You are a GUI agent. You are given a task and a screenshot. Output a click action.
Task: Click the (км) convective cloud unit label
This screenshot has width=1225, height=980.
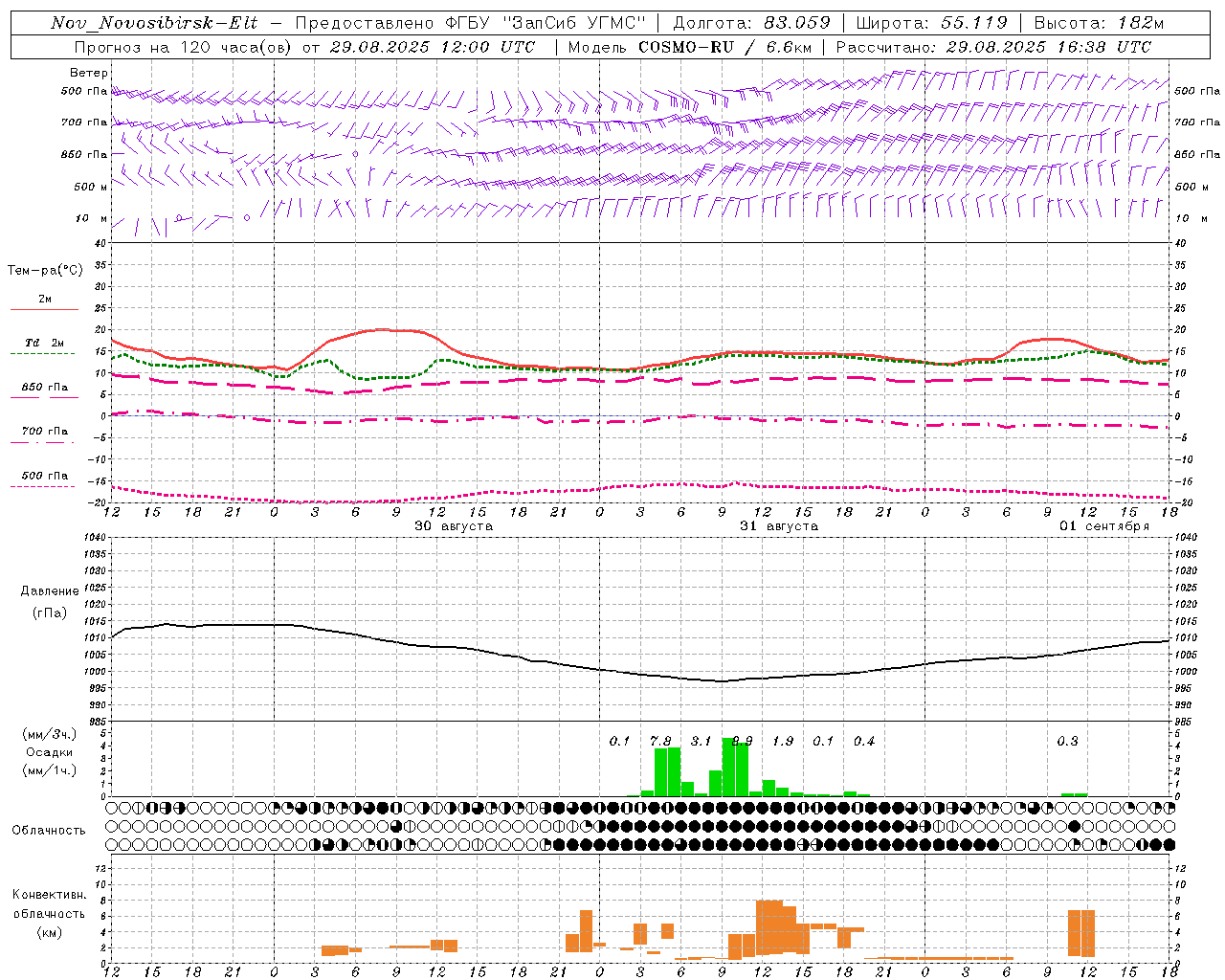click(x=49, y=932)
